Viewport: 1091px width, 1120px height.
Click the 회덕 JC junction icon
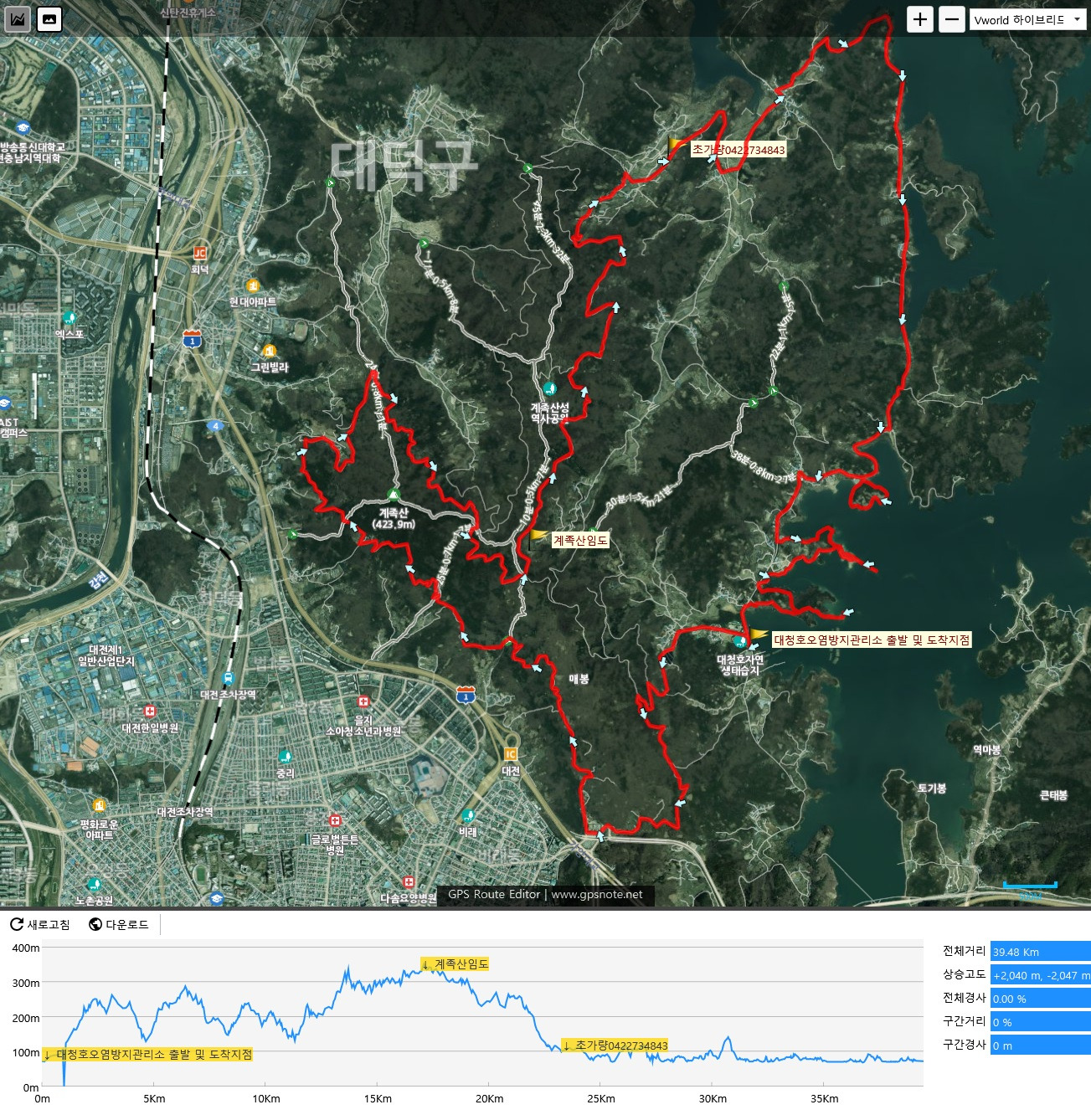pyautogui.click(x=199, y=253)
